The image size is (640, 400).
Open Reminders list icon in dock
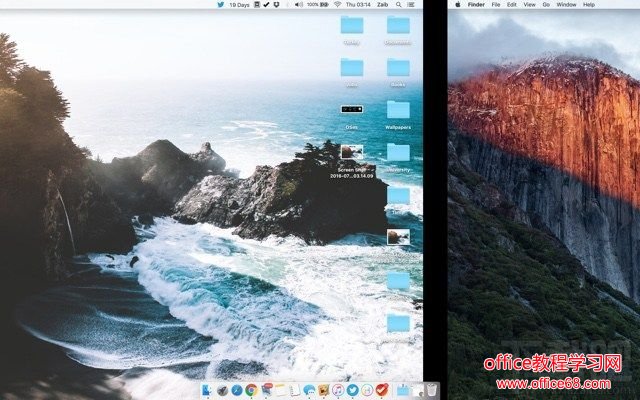pyautogui.click(x=295, y=391)
